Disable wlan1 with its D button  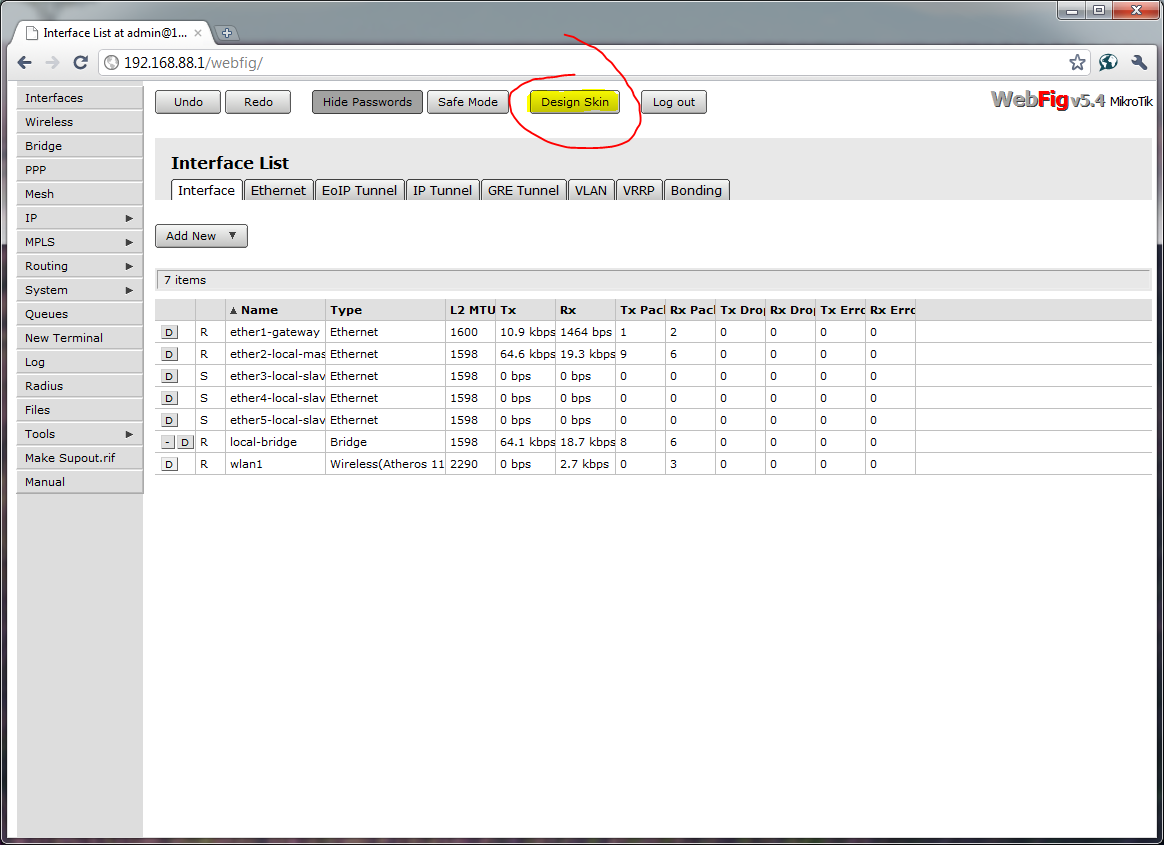tap(169, 464)
